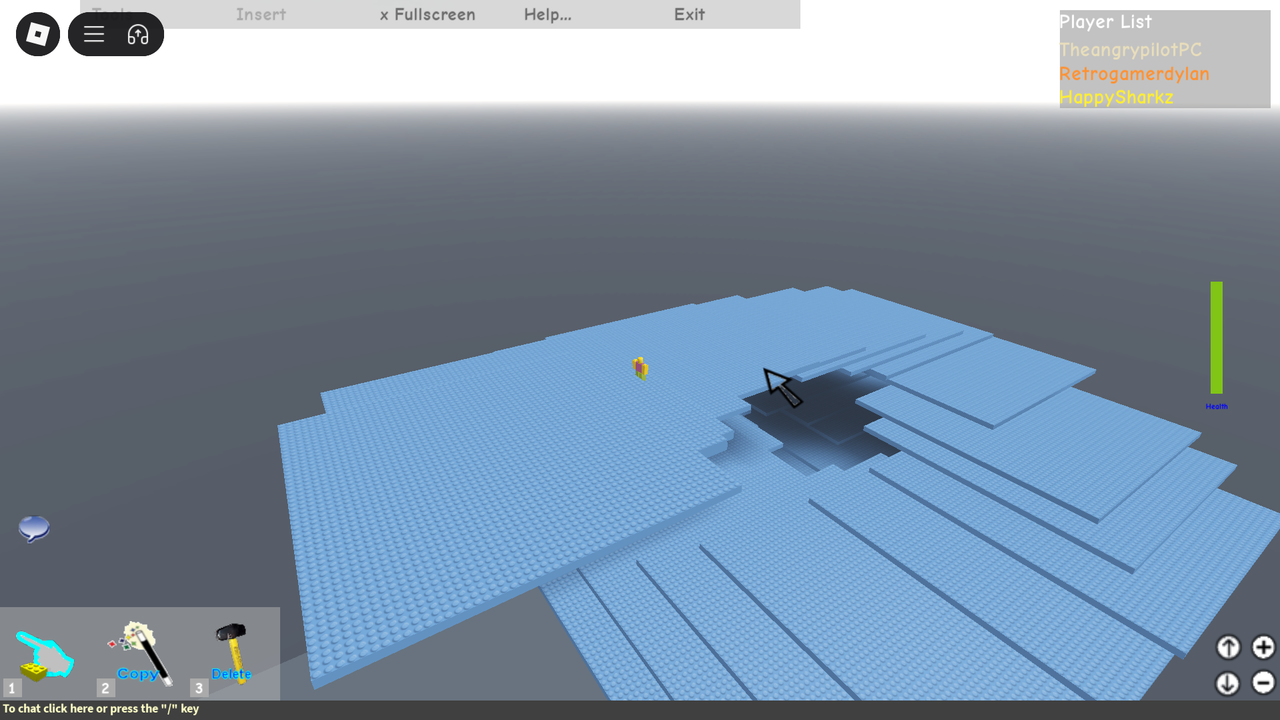Zoom in with the plus button

1264,647
